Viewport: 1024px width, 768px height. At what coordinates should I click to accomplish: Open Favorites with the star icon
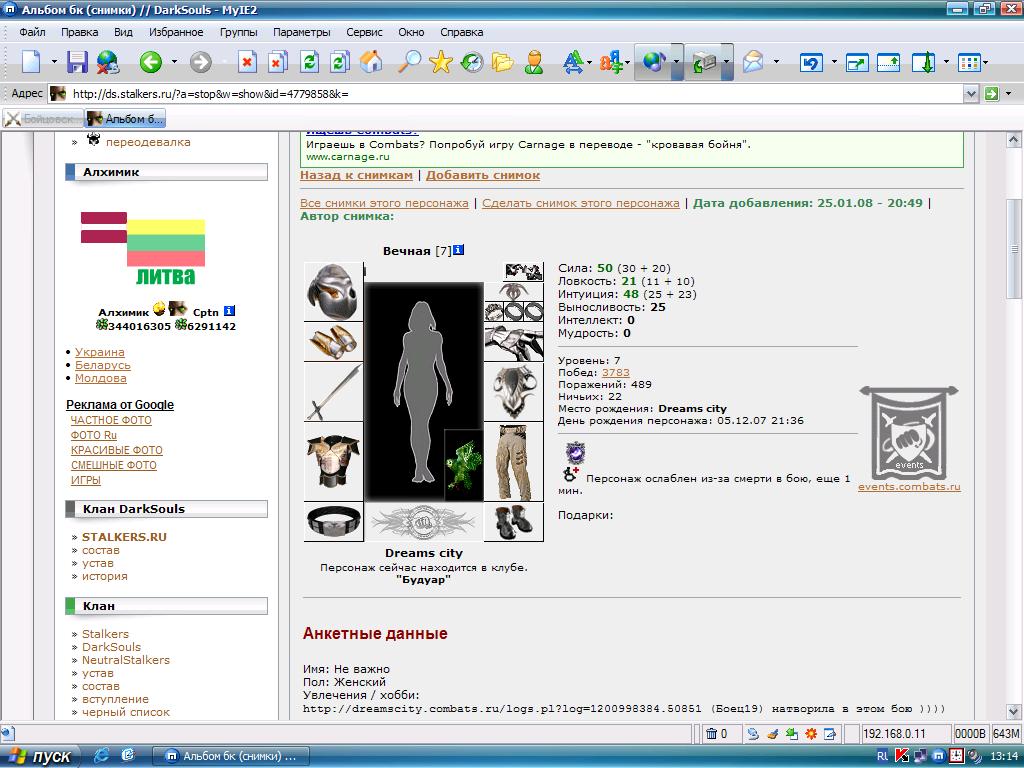(x=441, y=62)
